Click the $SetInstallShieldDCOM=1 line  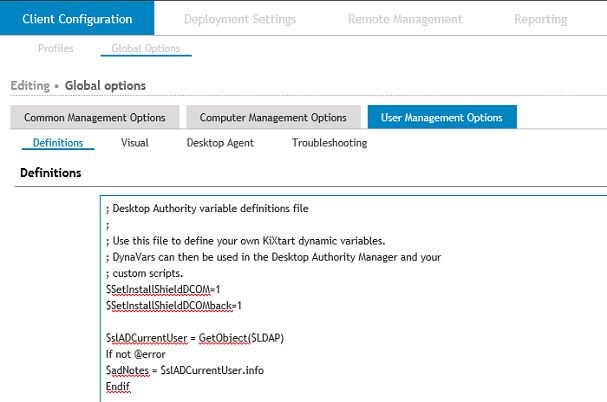pyautogui.click(x=163, y=289)
